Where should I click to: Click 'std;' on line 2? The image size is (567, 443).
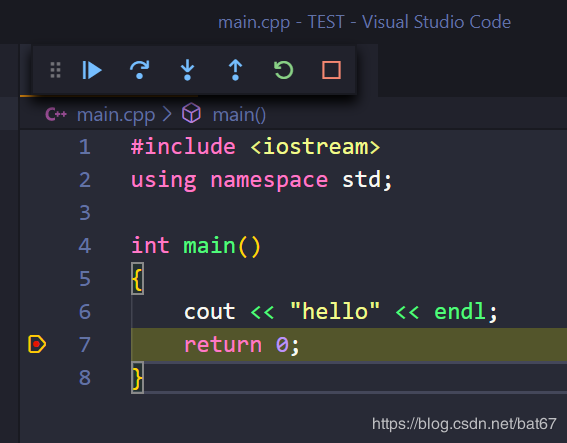pyautogui.click(x=367, y=180)
